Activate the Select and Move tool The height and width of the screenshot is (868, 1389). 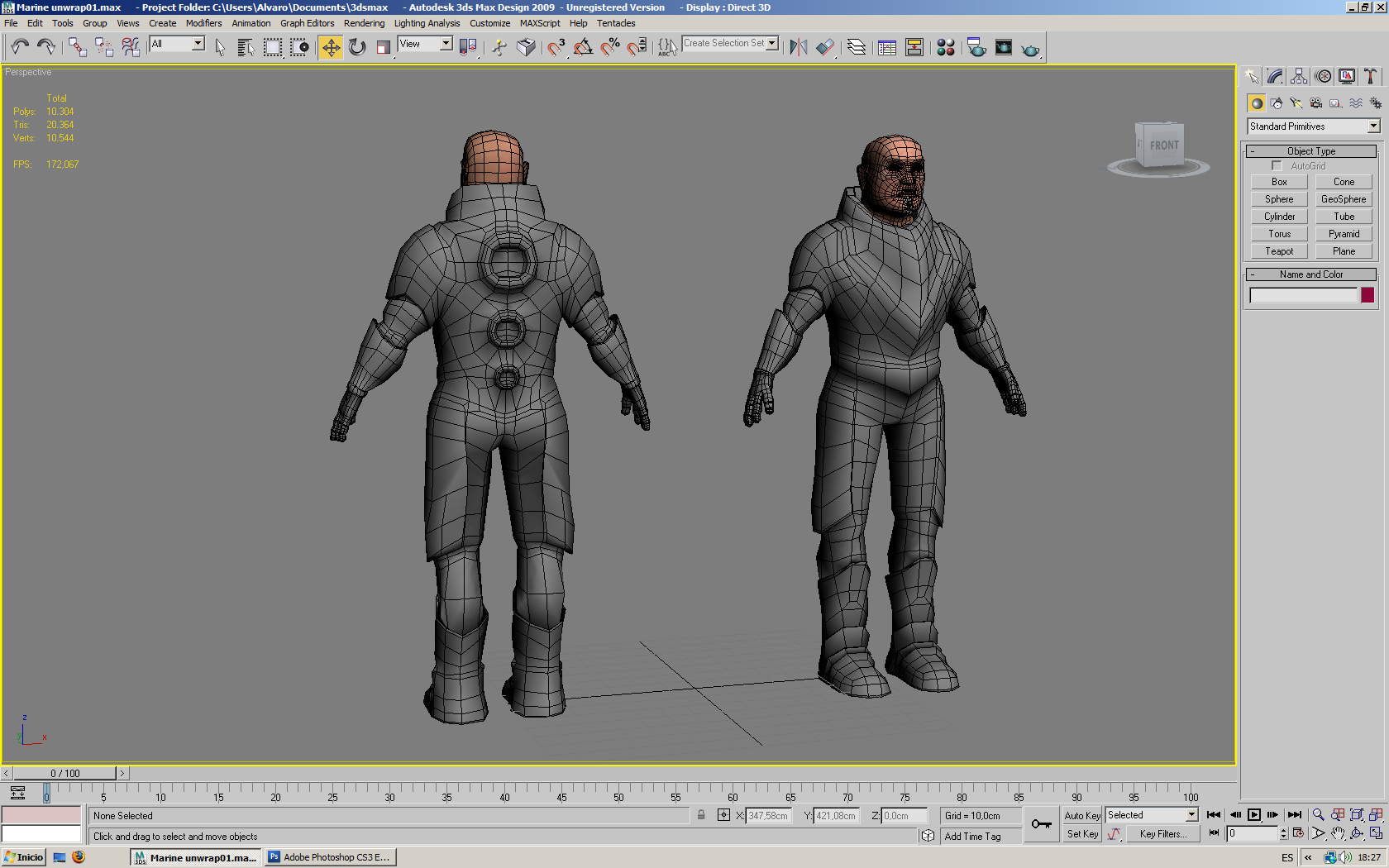(331, 47)
